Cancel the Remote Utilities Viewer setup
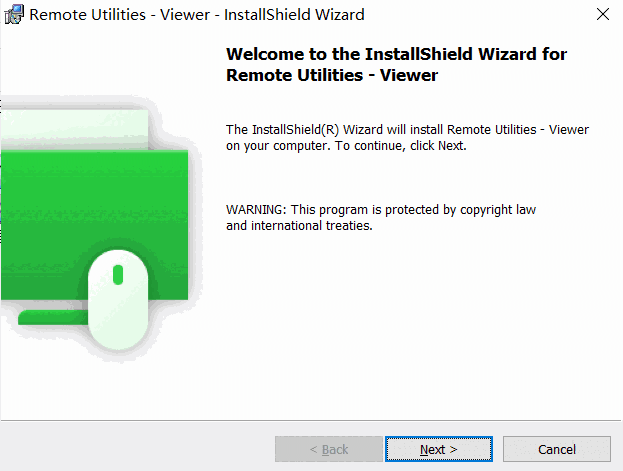The height and width of the screenshot is (471, 623). [556, 449]
